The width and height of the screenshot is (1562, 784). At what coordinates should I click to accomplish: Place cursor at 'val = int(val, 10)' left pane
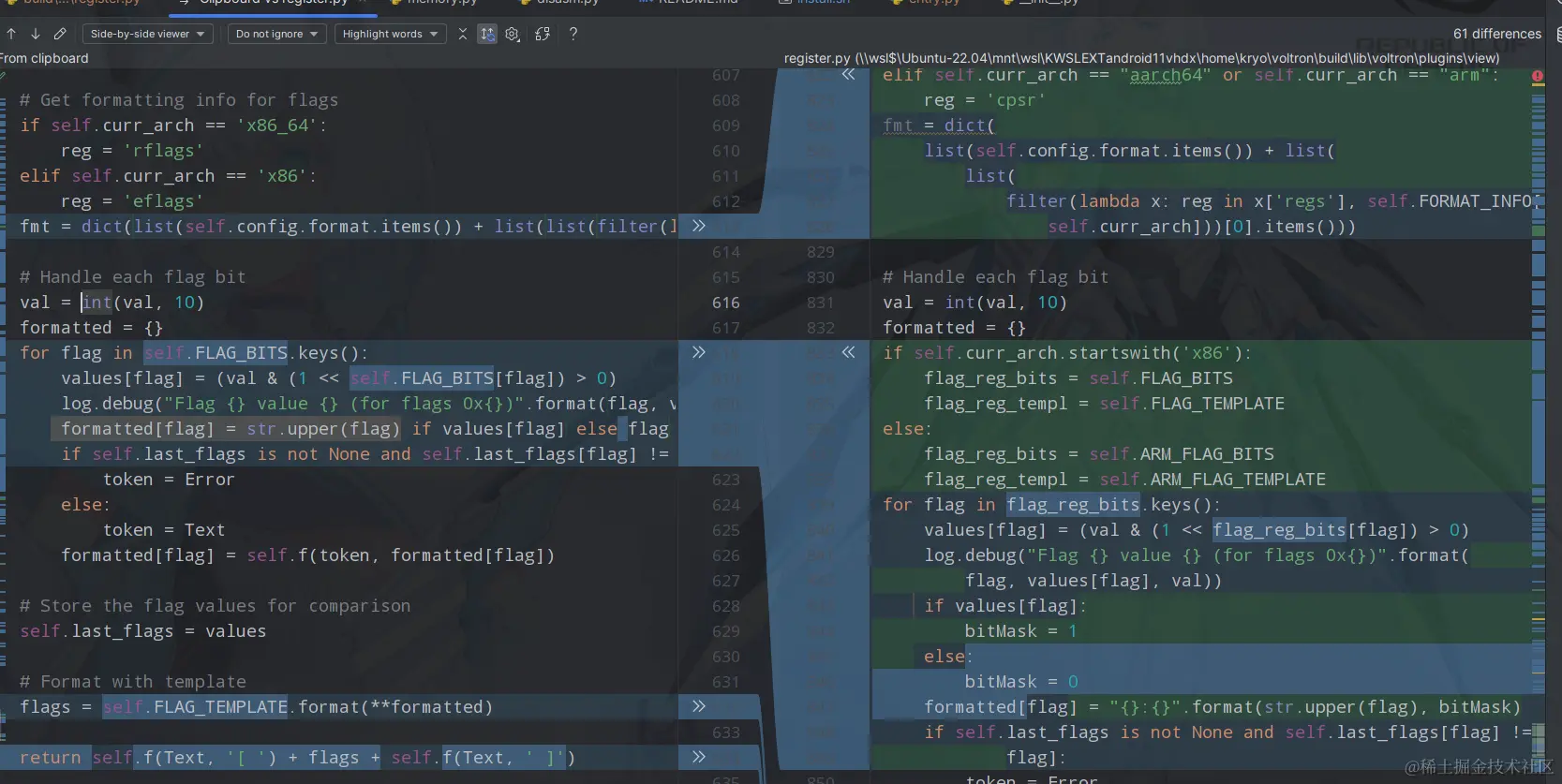tap(112, 303)
